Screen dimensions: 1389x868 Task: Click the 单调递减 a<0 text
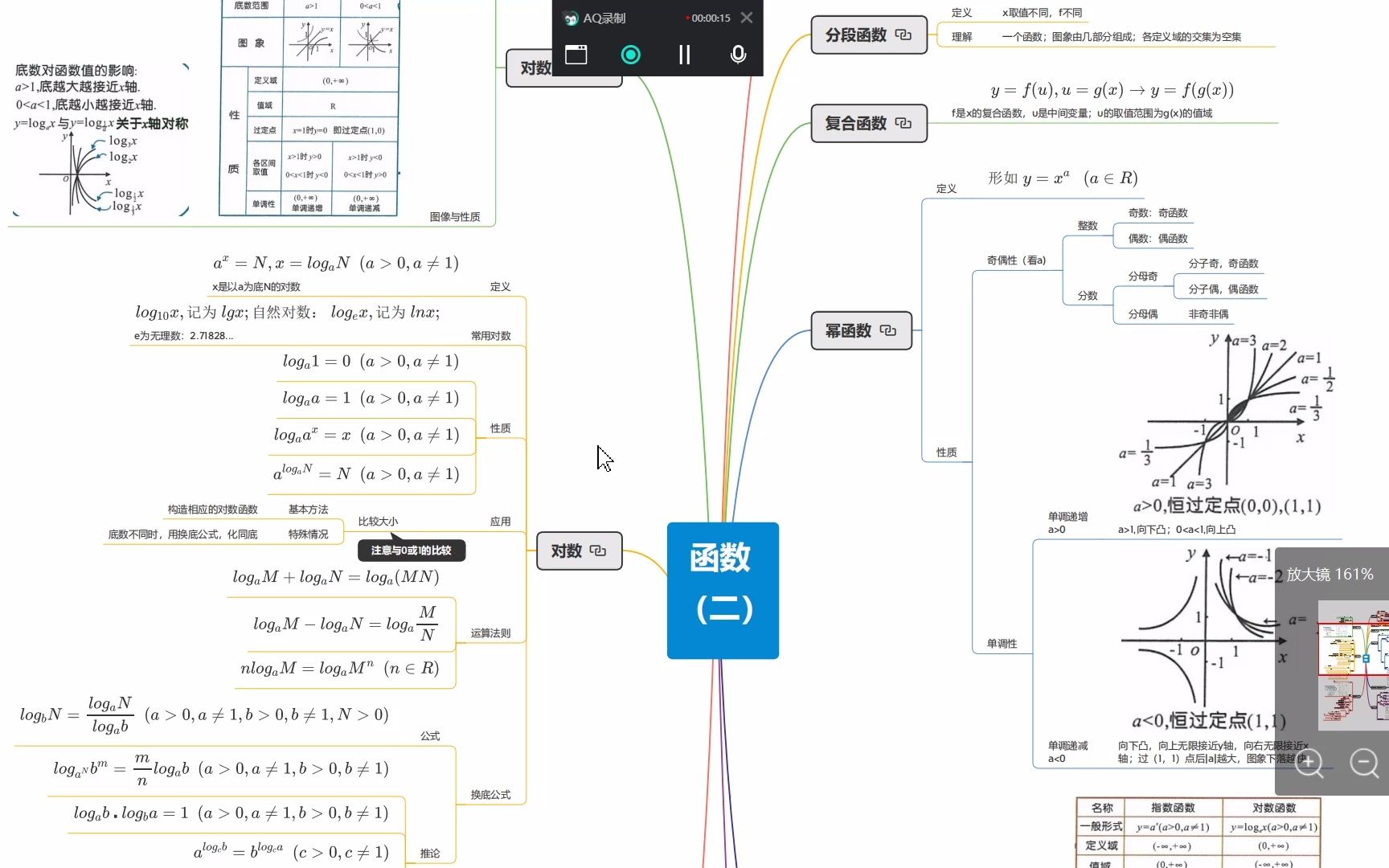click(1067, 752)
